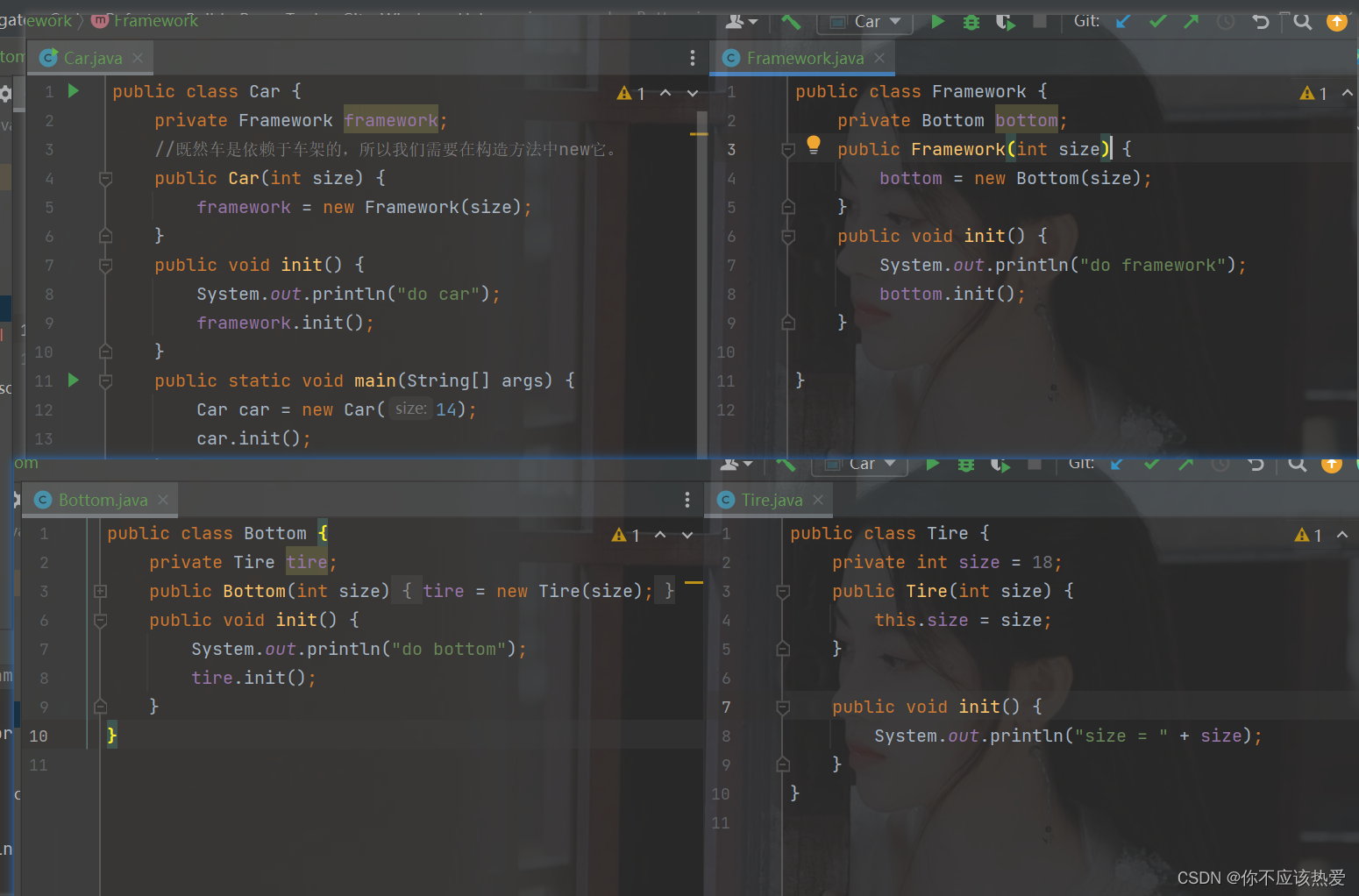
Task: Run the Car configuration from top toolbar
Action: click(x=937, y=22)
